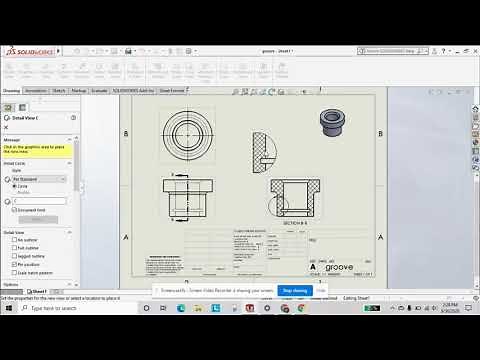Enable the No outline checkbox
480x360 pixels.
tap(14, 240)
